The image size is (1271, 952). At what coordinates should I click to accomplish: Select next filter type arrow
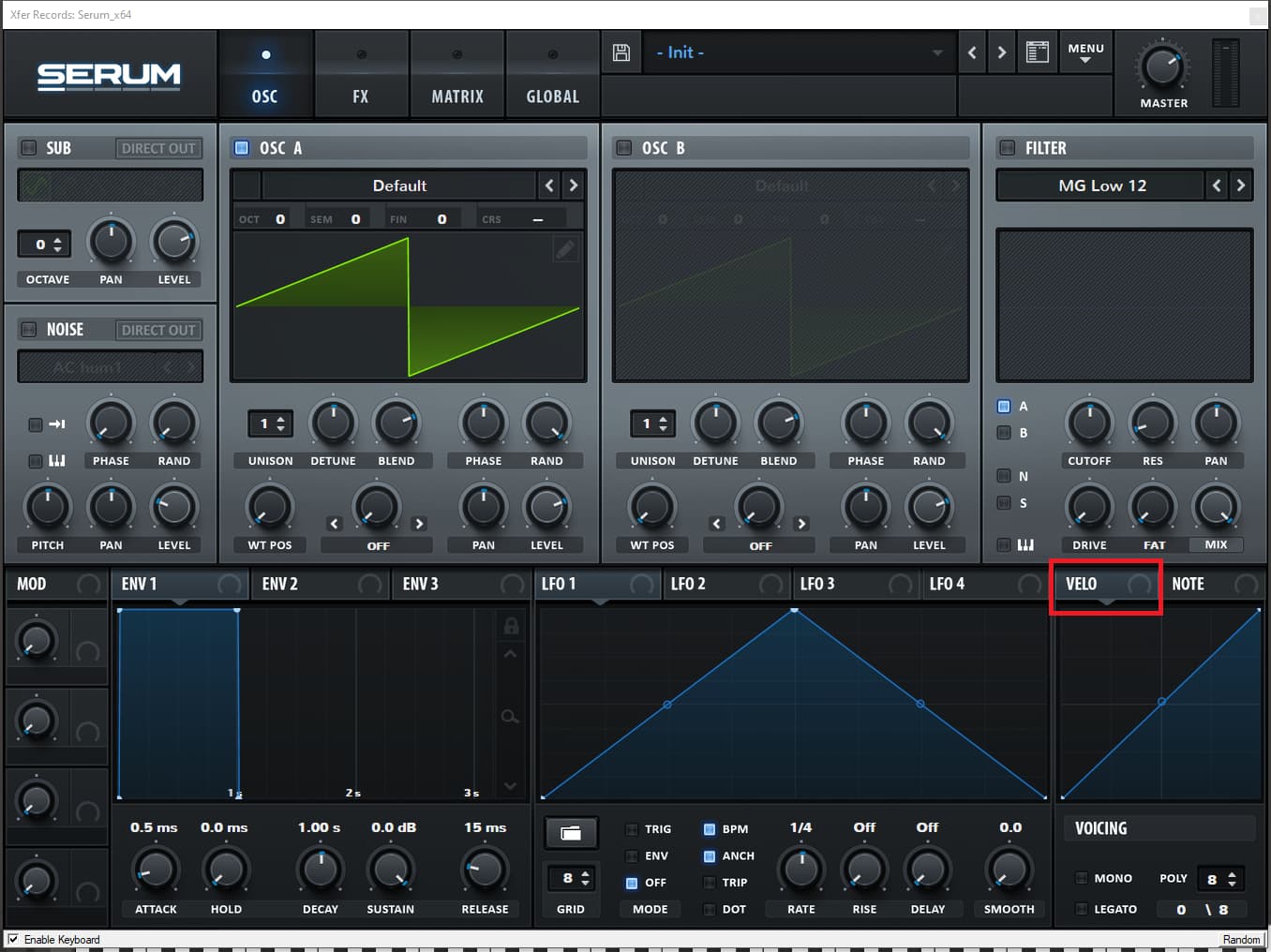[1241, 186]
